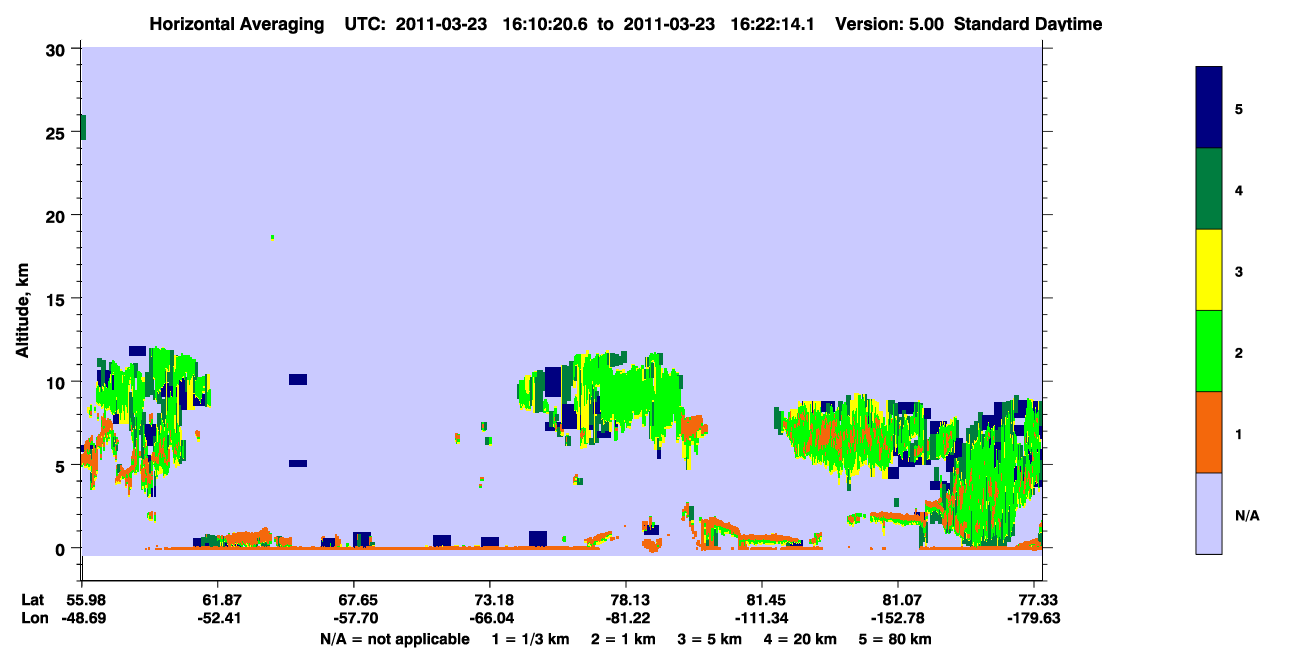The height and width of the screenshot is (667, 1300).
Task: Click the bright green level 2 colorbar segment
Action: point(1209,351)
